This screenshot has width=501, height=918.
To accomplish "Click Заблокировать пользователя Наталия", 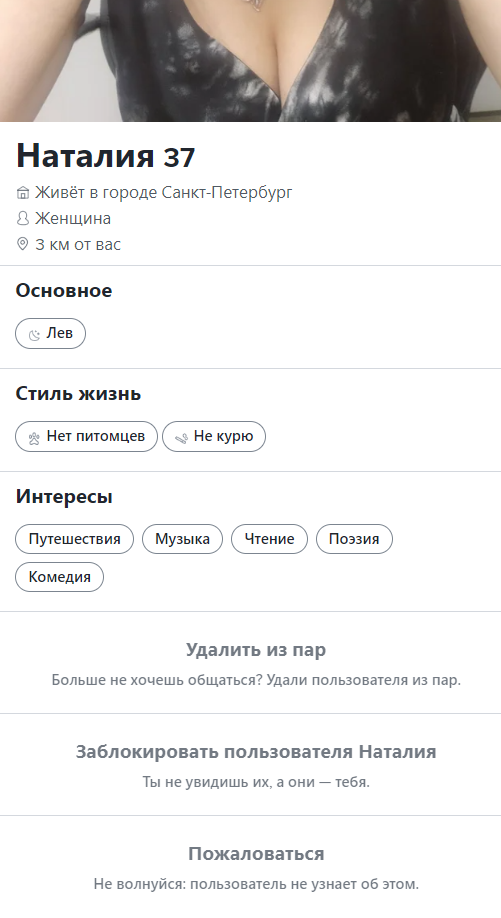I will (x=256, y=752).
